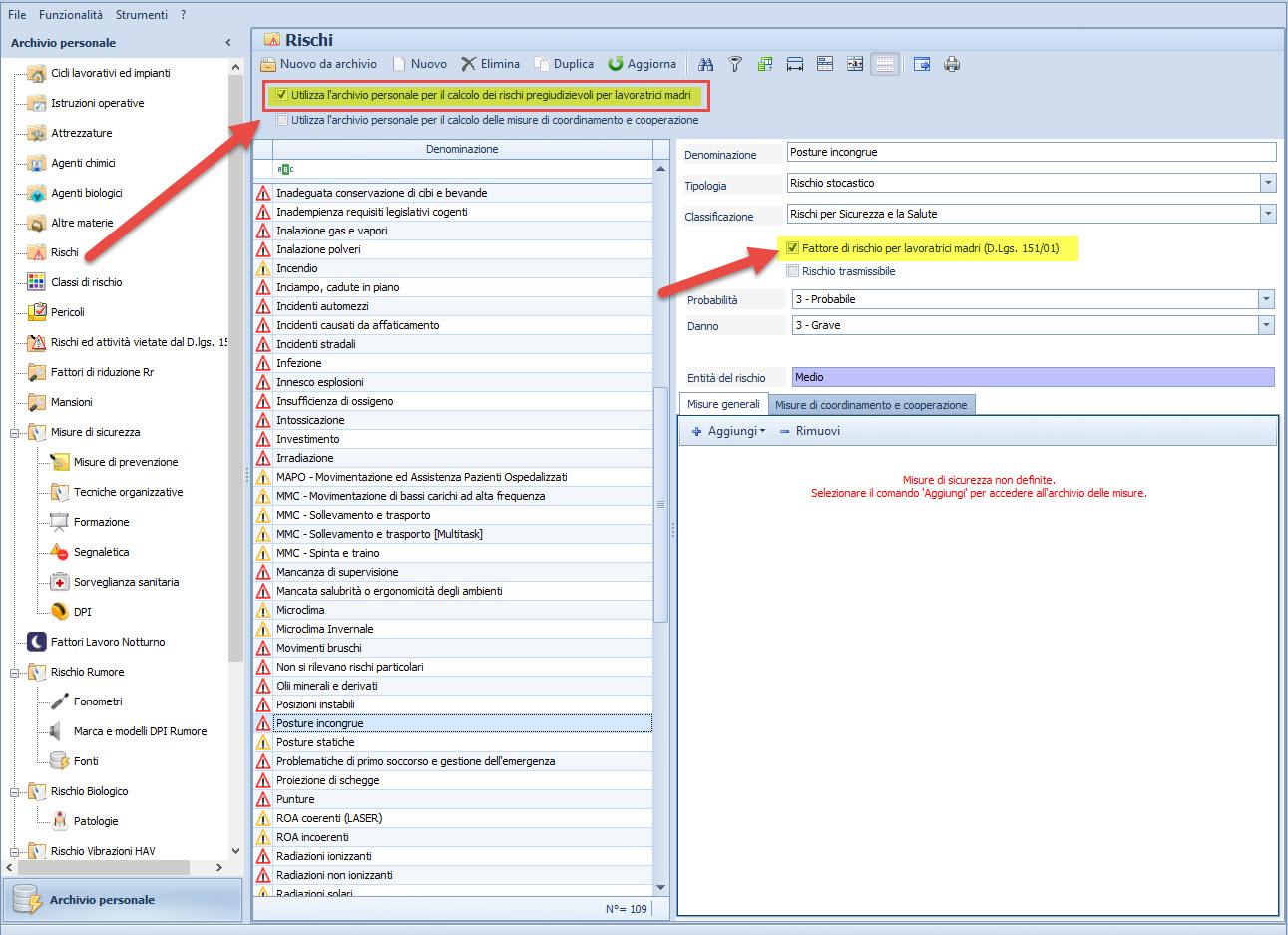Collapse the Archivio personale panel chevron

(x=228, y=43)
